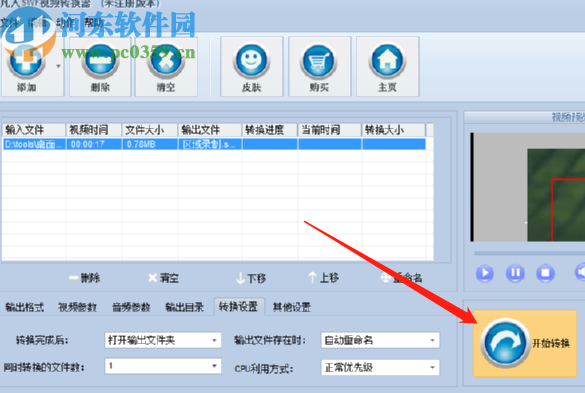585x393 pixels.
Task: Click the 输出文件 column header
Action: (x=210, y=130)
